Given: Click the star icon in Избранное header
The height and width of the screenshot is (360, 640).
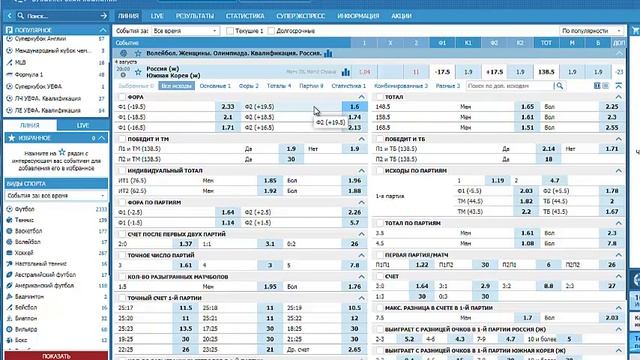Looking at the screenshot, I should pos(11,138).
